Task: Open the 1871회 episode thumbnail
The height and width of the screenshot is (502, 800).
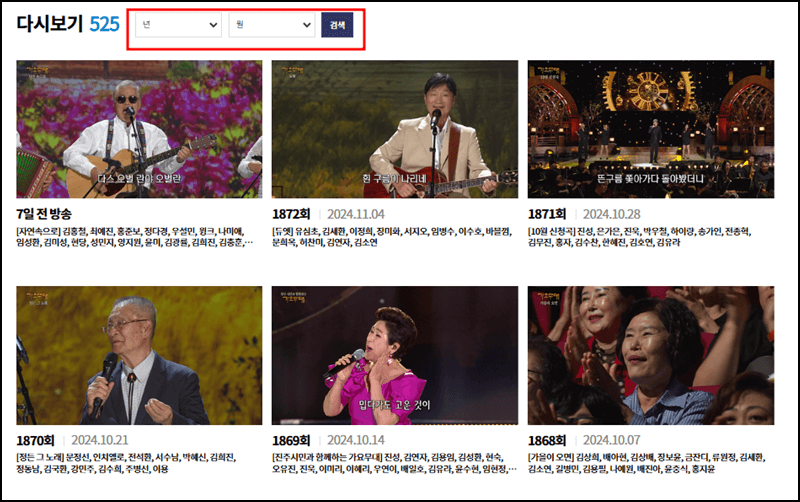Action: [651, 129]
